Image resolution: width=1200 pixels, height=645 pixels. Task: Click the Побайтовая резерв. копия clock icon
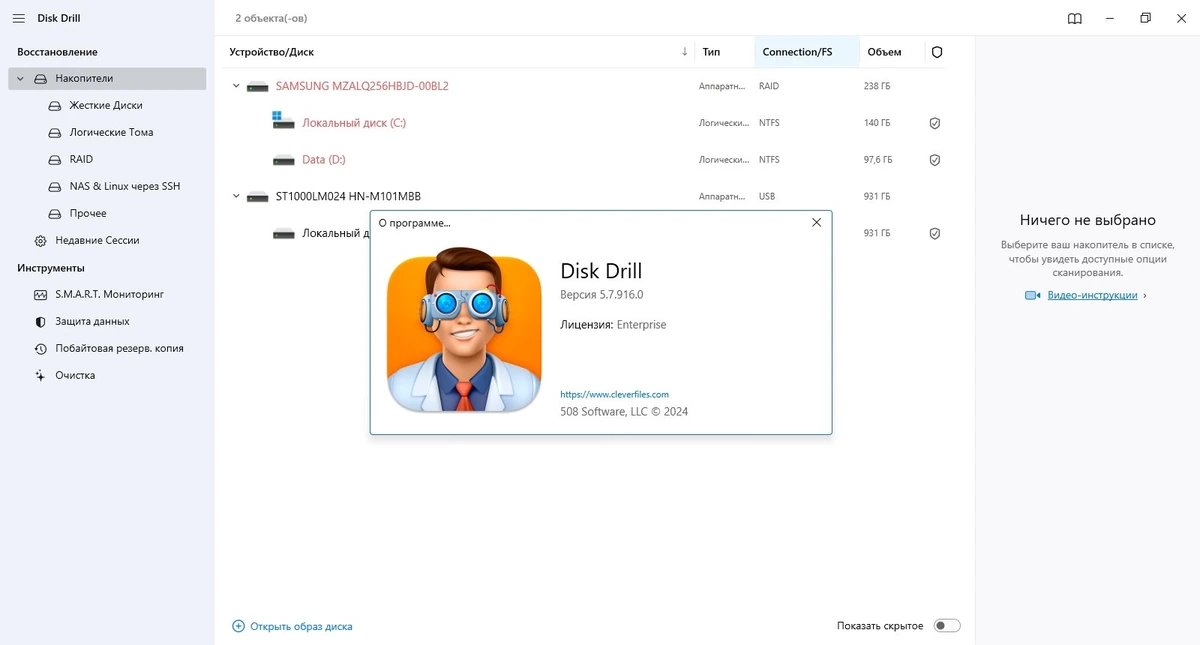click(x=41, y=349)
